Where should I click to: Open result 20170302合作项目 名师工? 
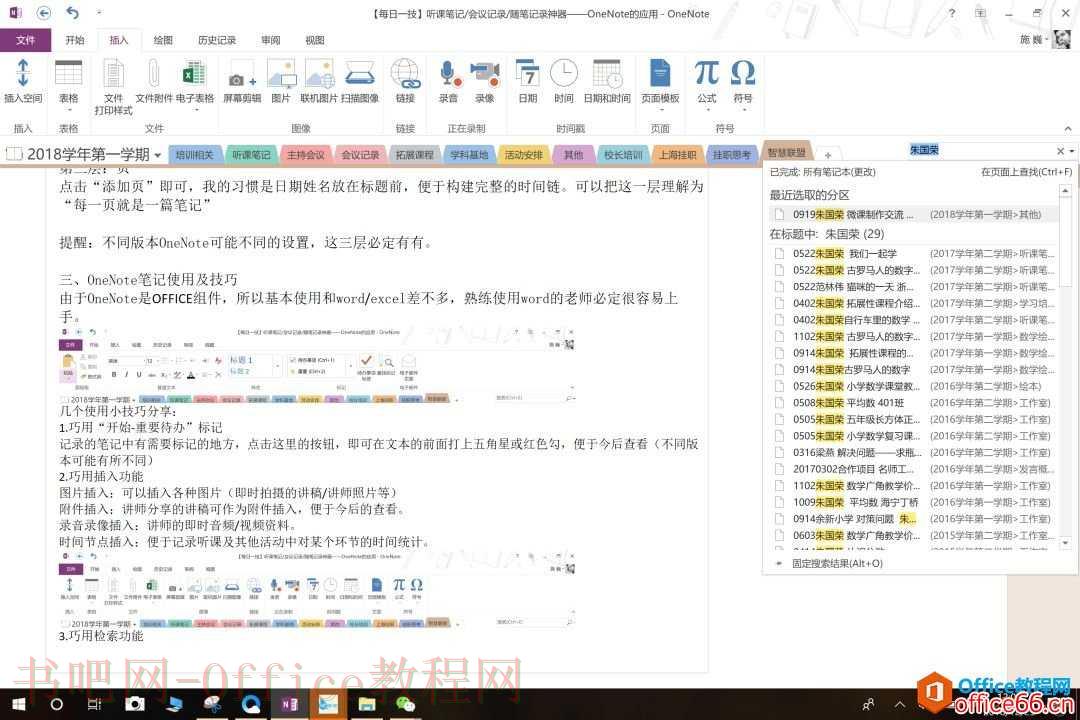[x=911, y=469]
